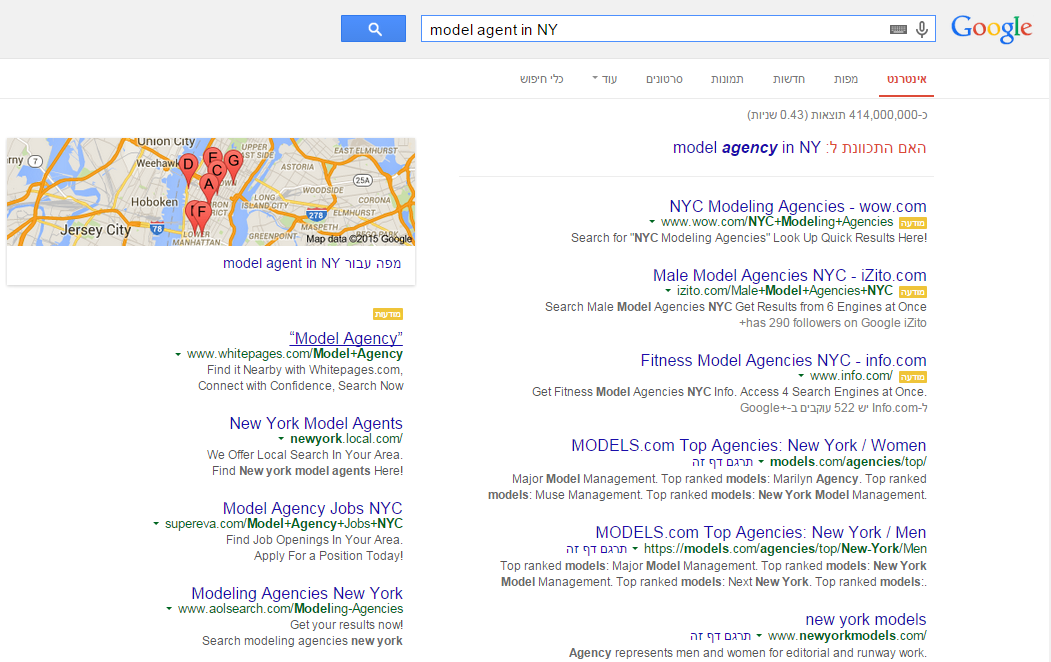Click the Google logo

[x=991, y=29]
